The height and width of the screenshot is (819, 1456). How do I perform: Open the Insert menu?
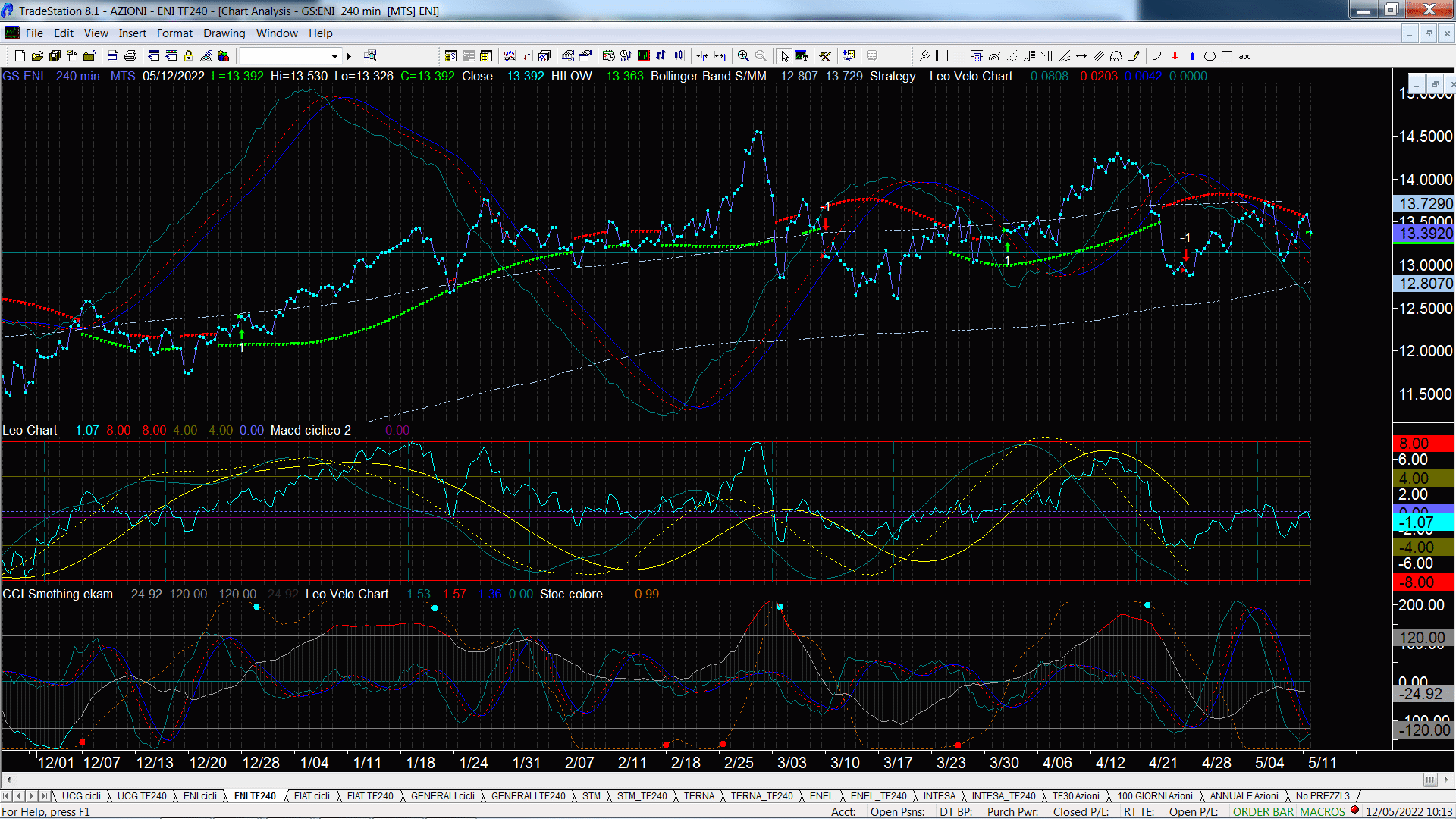pyautogui.click(x=132, y=33)
